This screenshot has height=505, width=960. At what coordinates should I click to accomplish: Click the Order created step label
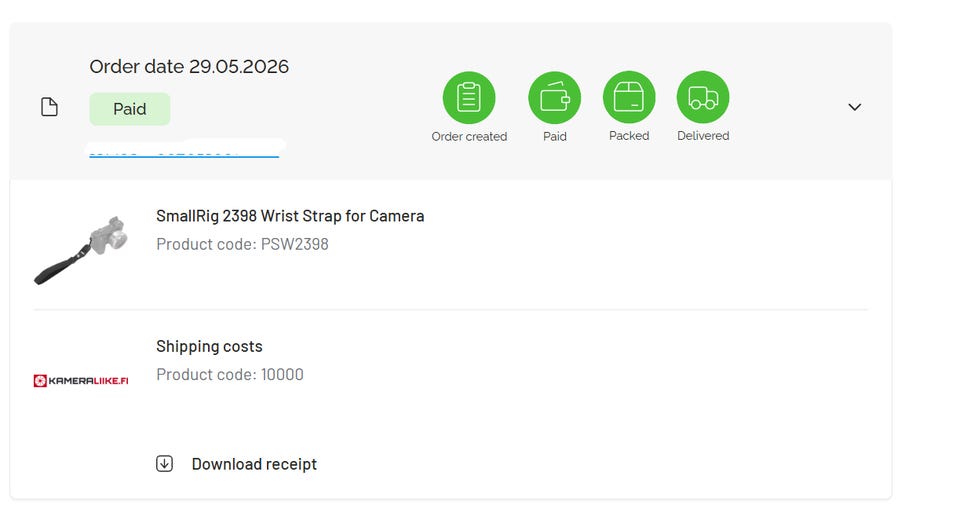(x=469, y=137)
